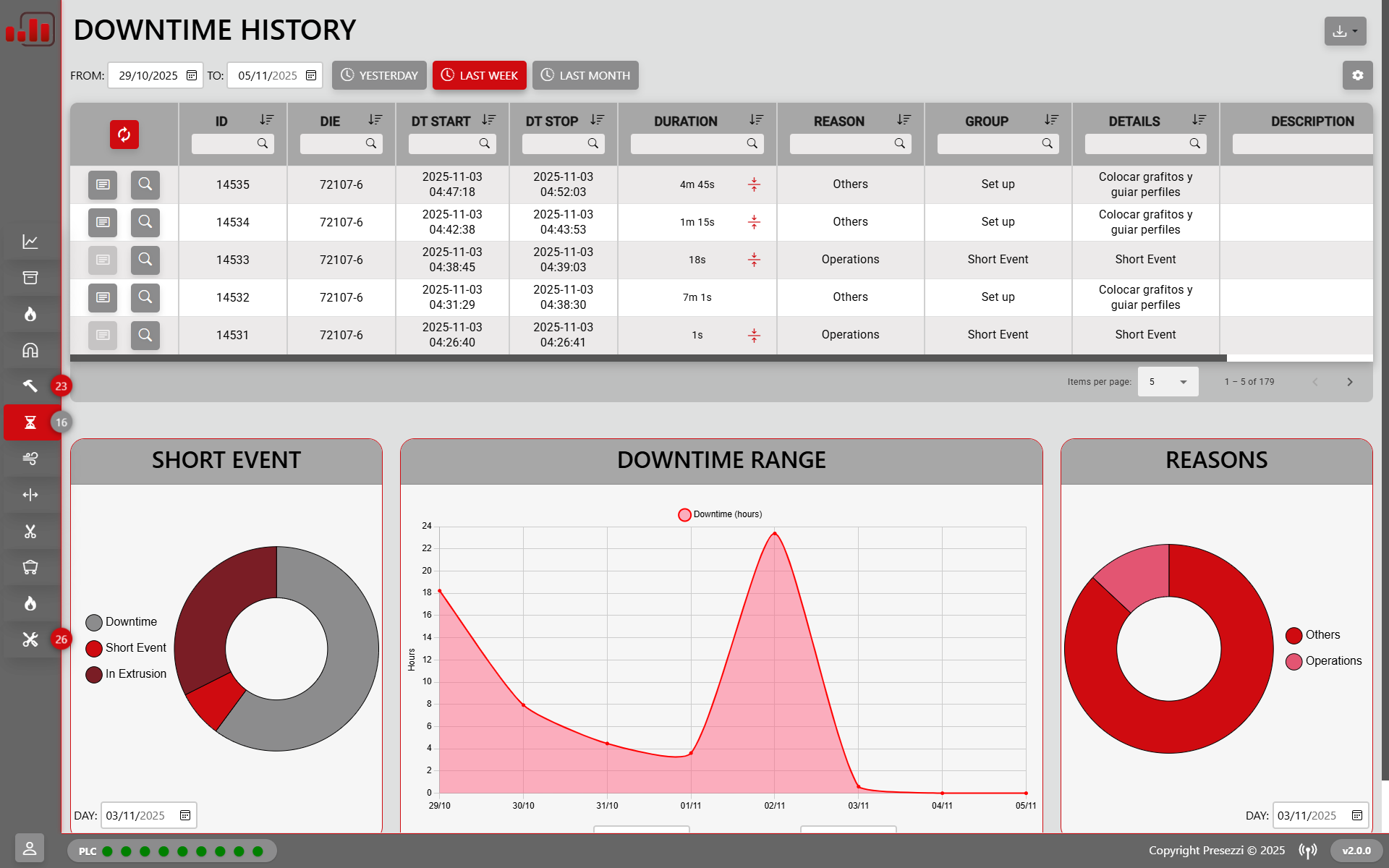This screenshot has height=868, width=1389.
Task: Click magnifier for downtime row 14535
Action: (x=145, y=184)
